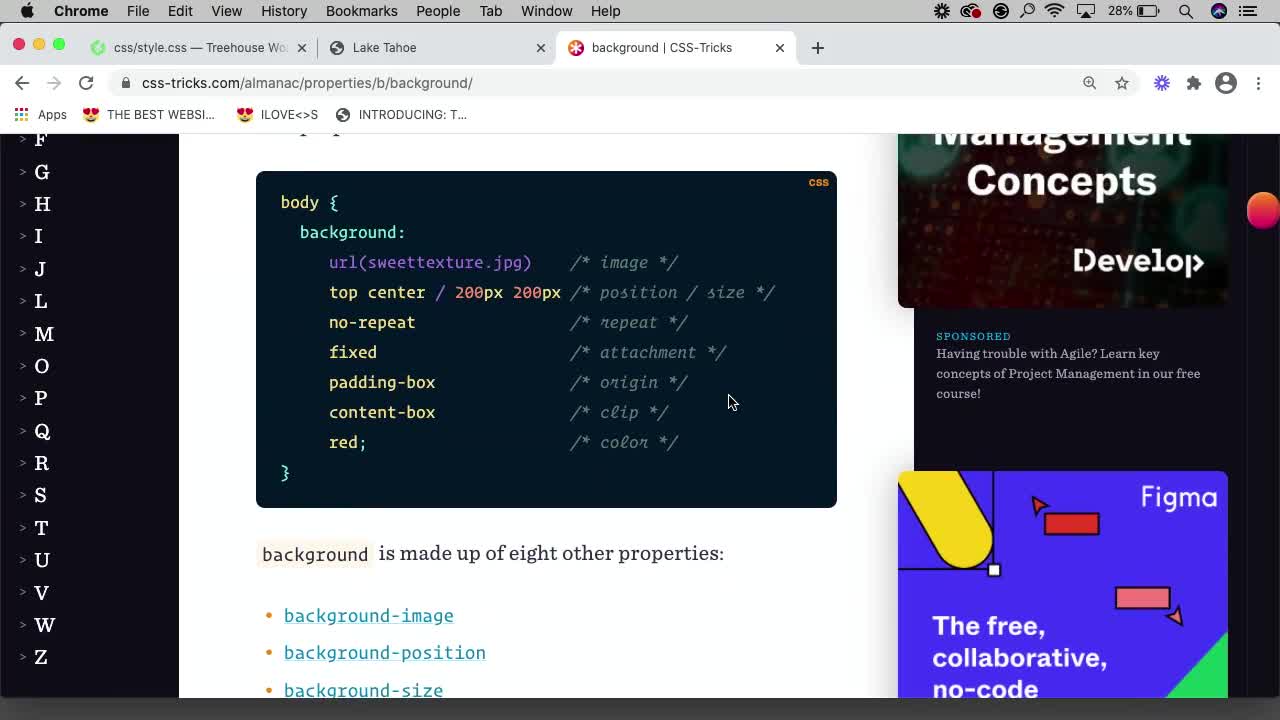Open the background-position property link

pyautogui.click(x=384, y=652)
